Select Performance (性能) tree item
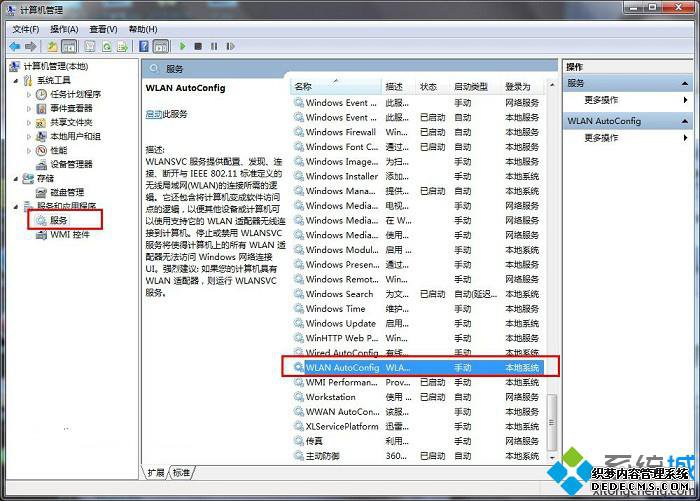700x501 pixels. (58, 150)
